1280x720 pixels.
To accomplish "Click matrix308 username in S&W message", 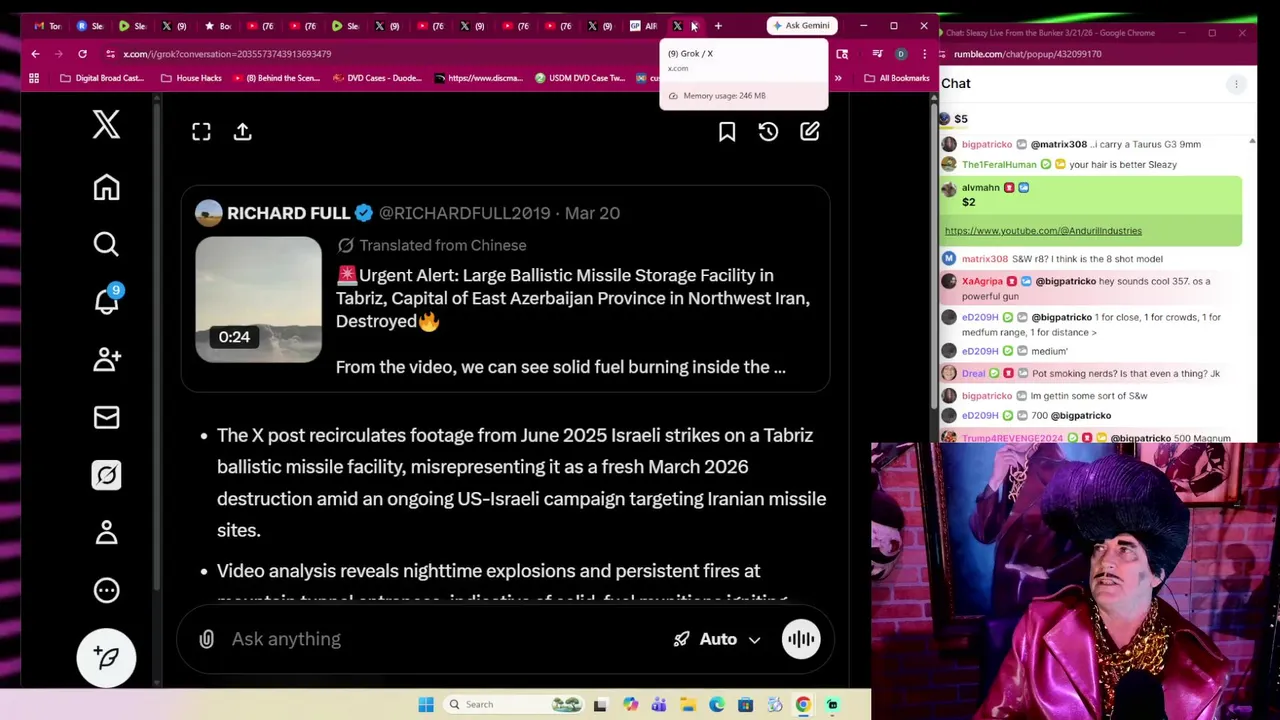I will 985,259.
